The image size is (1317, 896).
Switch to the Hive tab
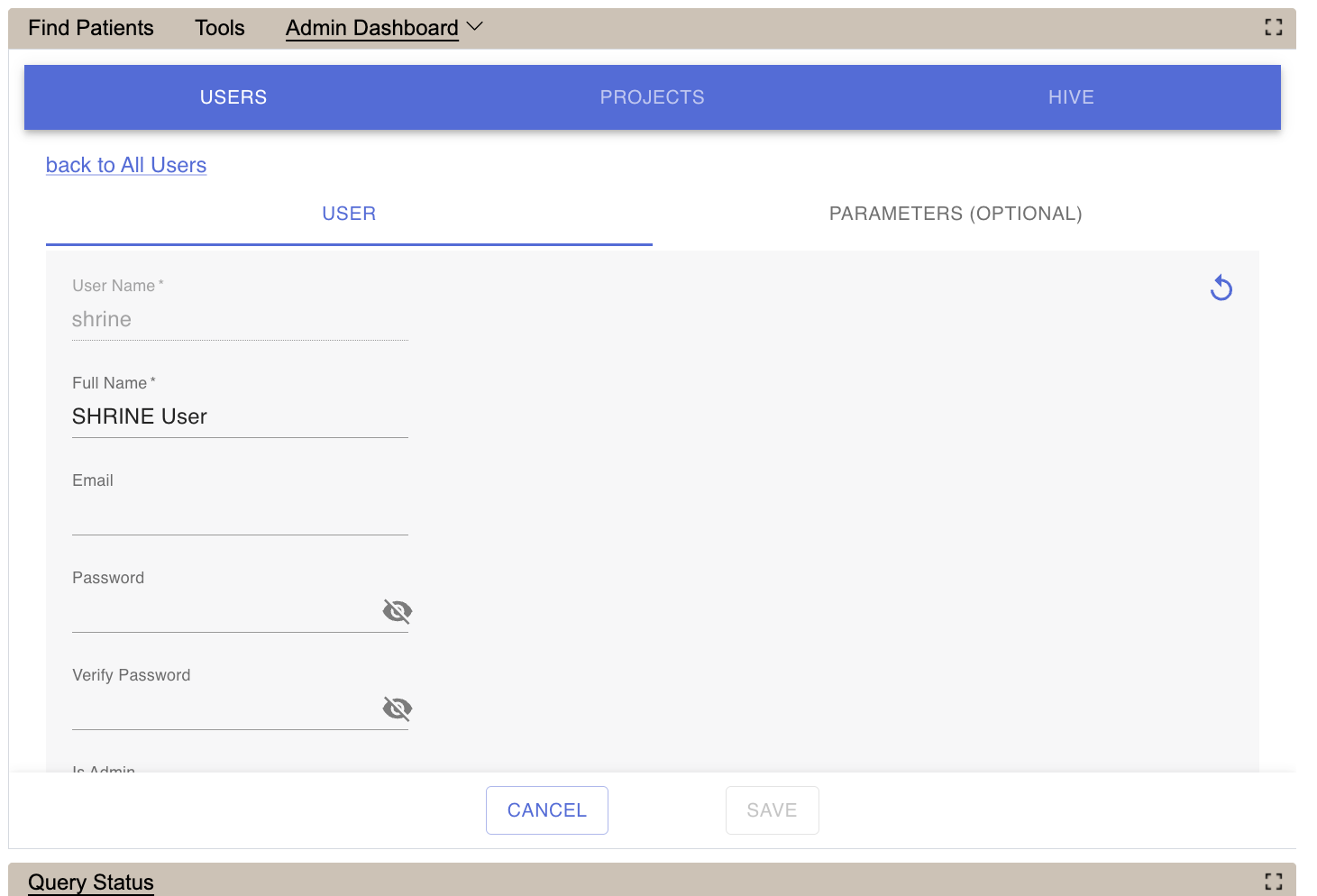(x=1070, y=97)
